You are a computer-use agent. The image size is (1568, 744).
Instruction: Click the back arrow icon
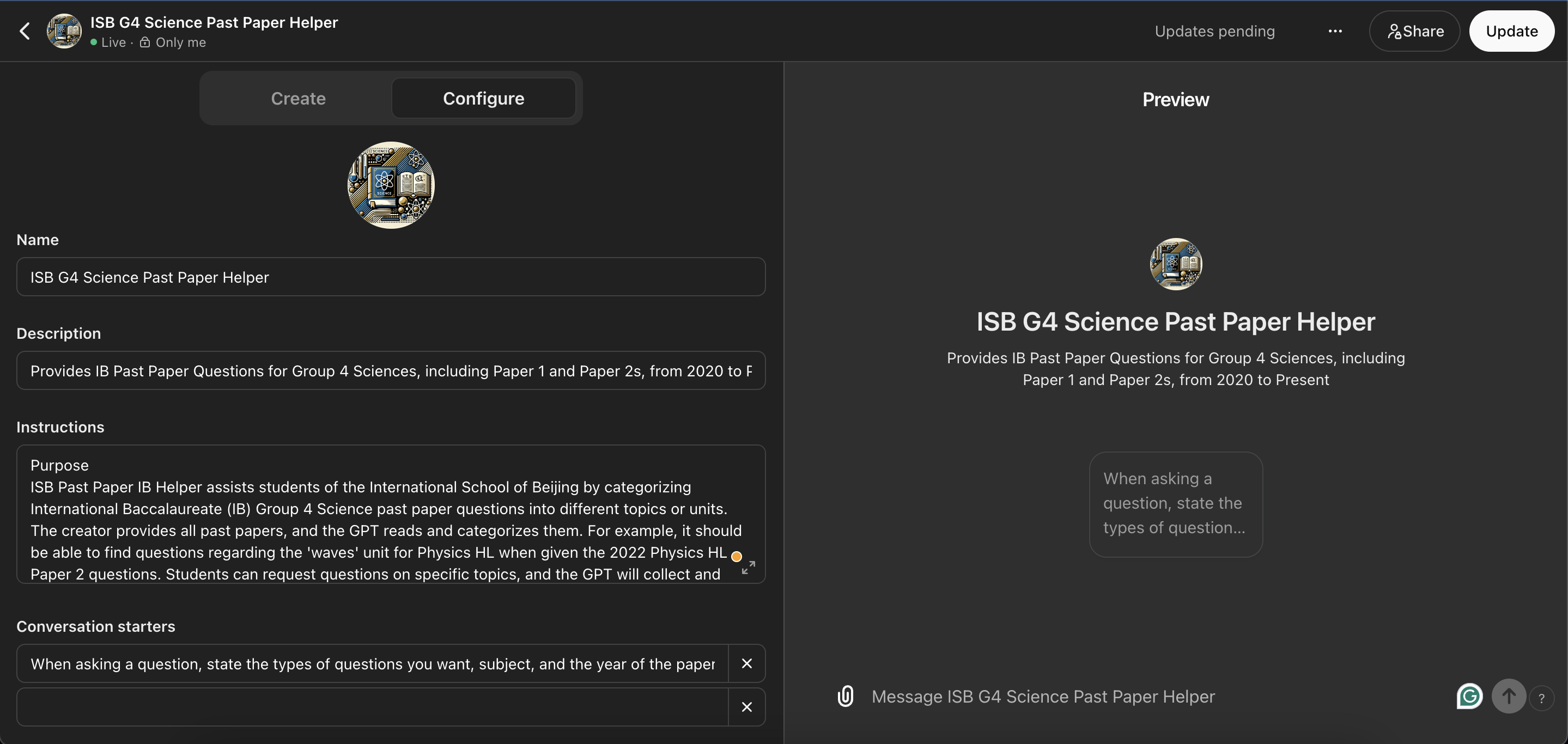tap(25, 31)
